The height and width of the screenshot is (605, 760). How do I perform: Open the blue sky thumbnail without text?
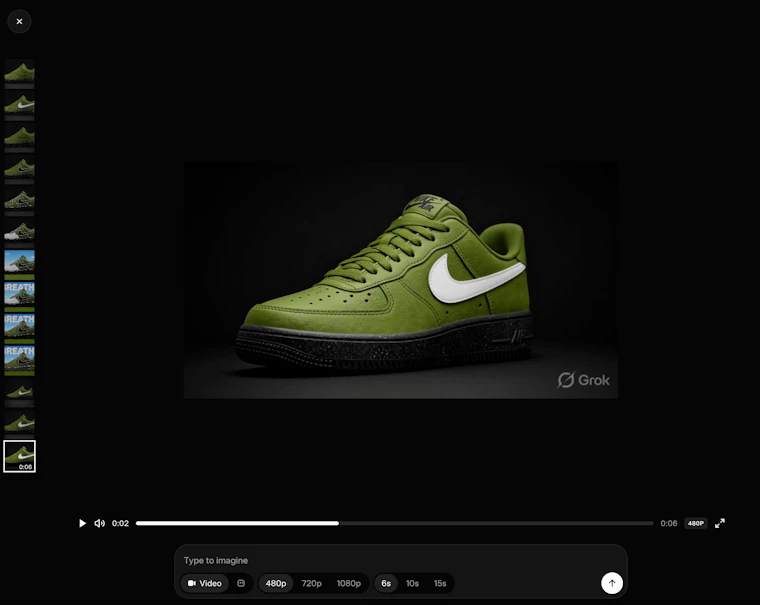click(x=19, y=265)
